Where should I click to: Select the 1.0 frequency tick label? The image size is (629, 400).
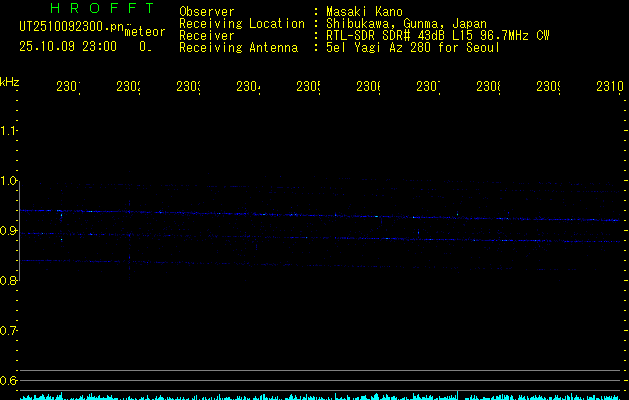(9, 181)
